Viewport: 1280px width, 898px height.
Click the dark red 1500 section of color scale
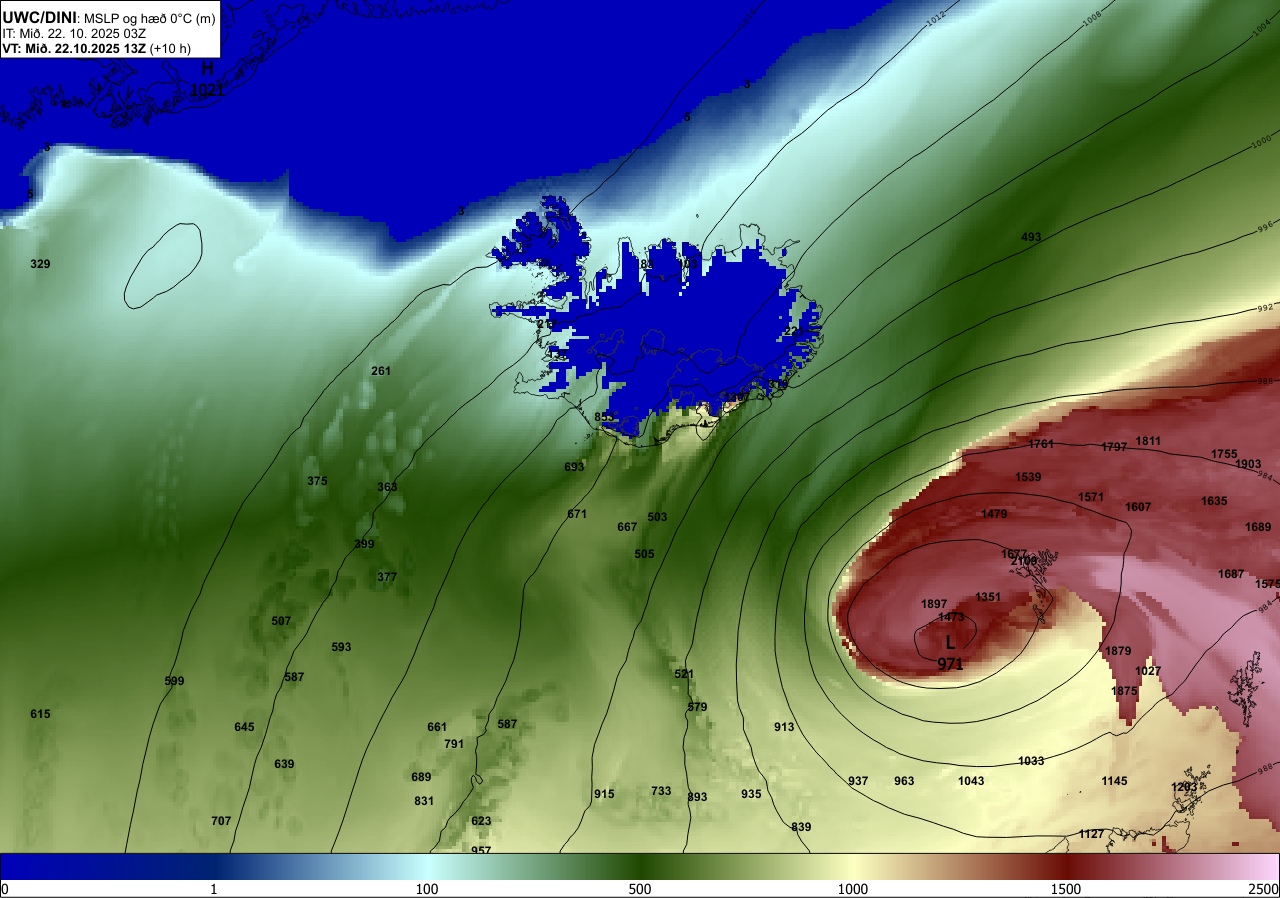(1066, 866)
